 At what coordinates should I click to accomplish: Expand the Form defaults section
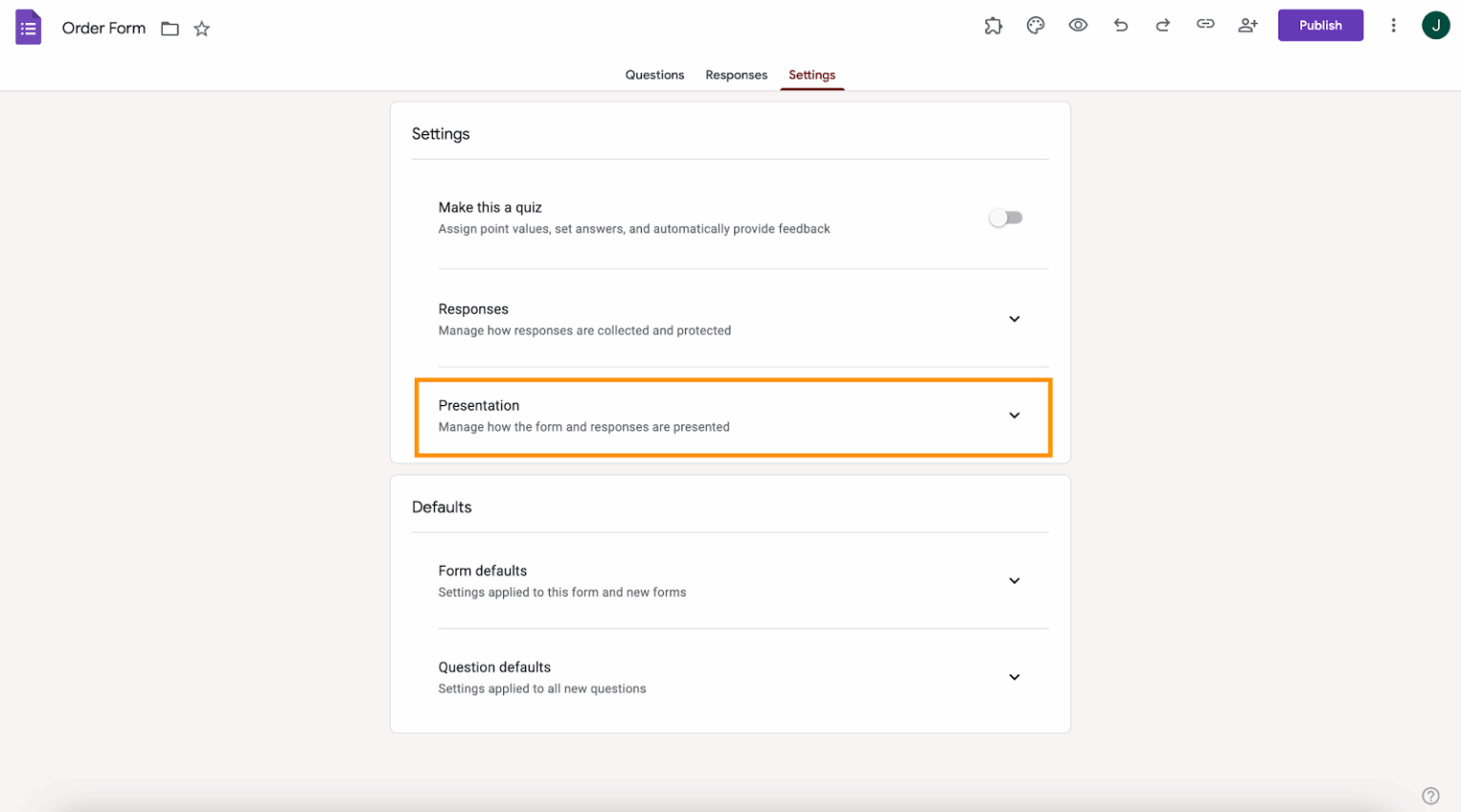(x=1014, y=580)
